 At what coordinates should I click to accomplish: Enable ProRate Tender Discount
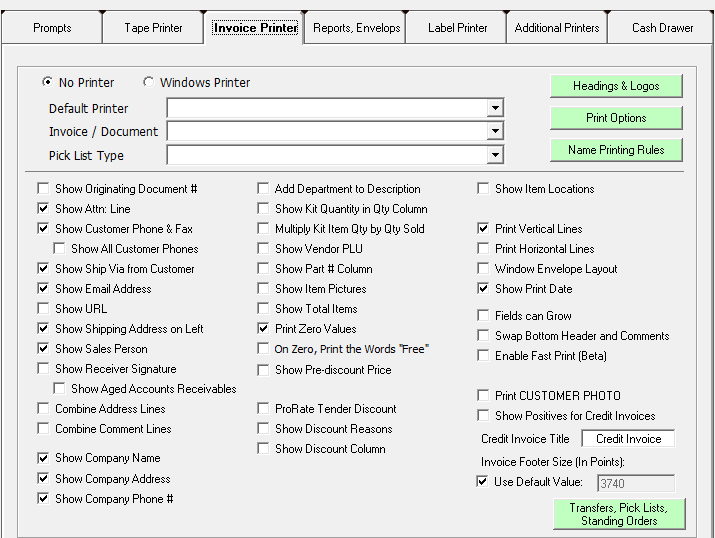pos(263,409)
